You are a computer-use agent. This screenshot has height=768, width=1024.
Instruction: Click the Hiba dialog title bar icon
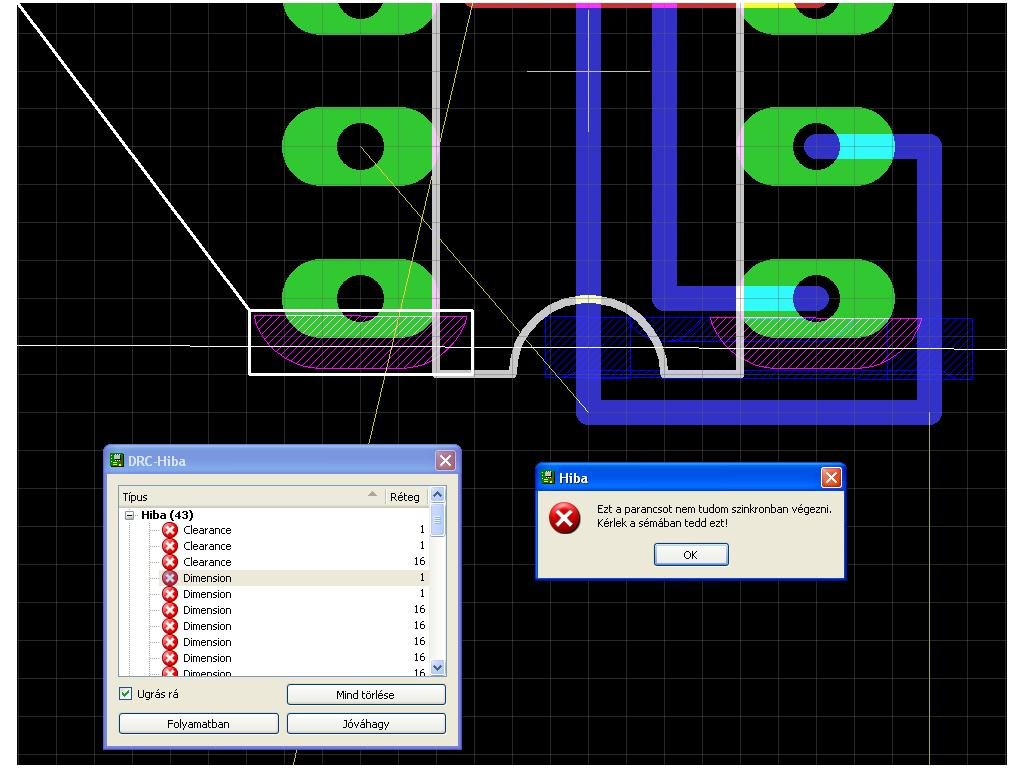[x=547, y=477]
